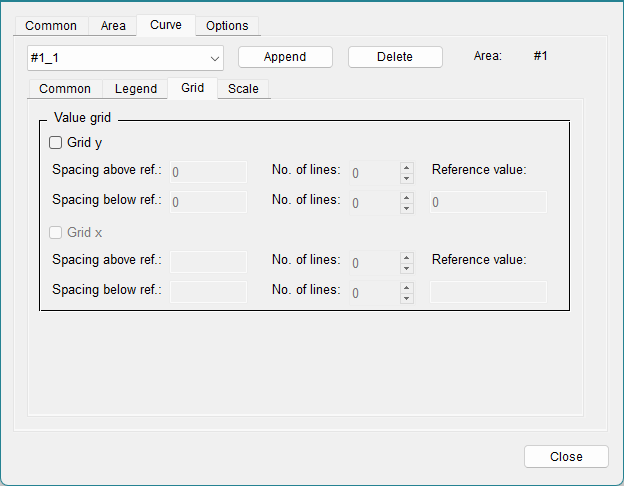
Task: Select the inner Common sub-tab
Action: point(65,89)
